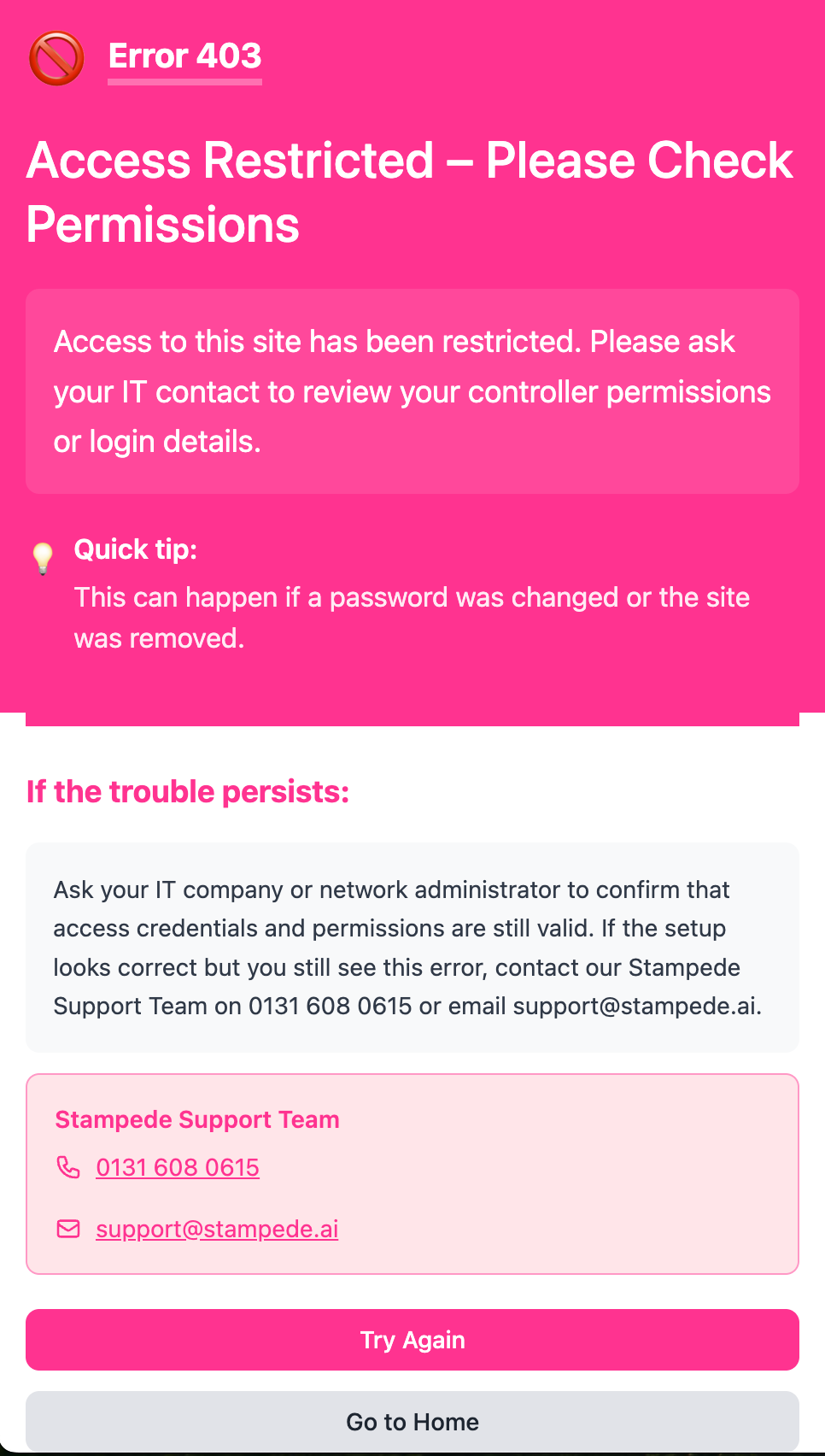This screenshot has height=1456, width=825.
Task: Open the support@stampede.ai email link
Action: pos(217,1229)
